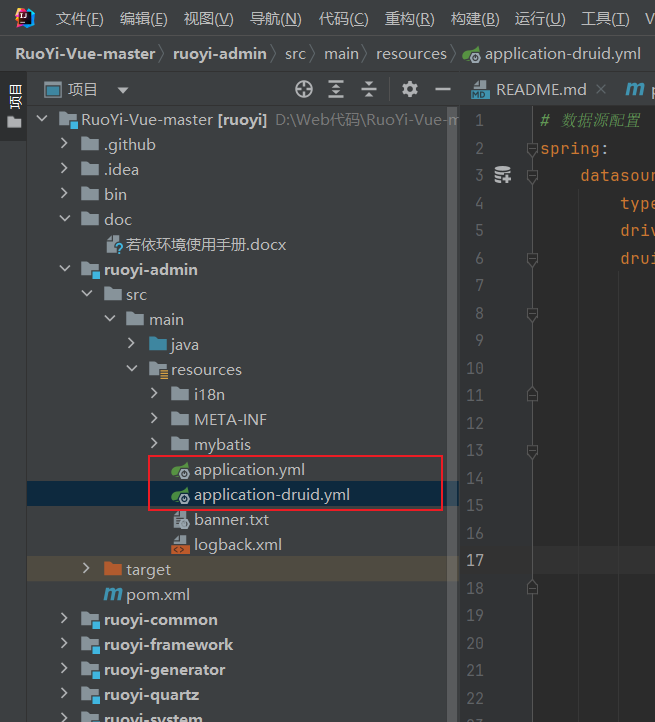Click the java folder icon

pyautogui.click(x=158, y=344)
